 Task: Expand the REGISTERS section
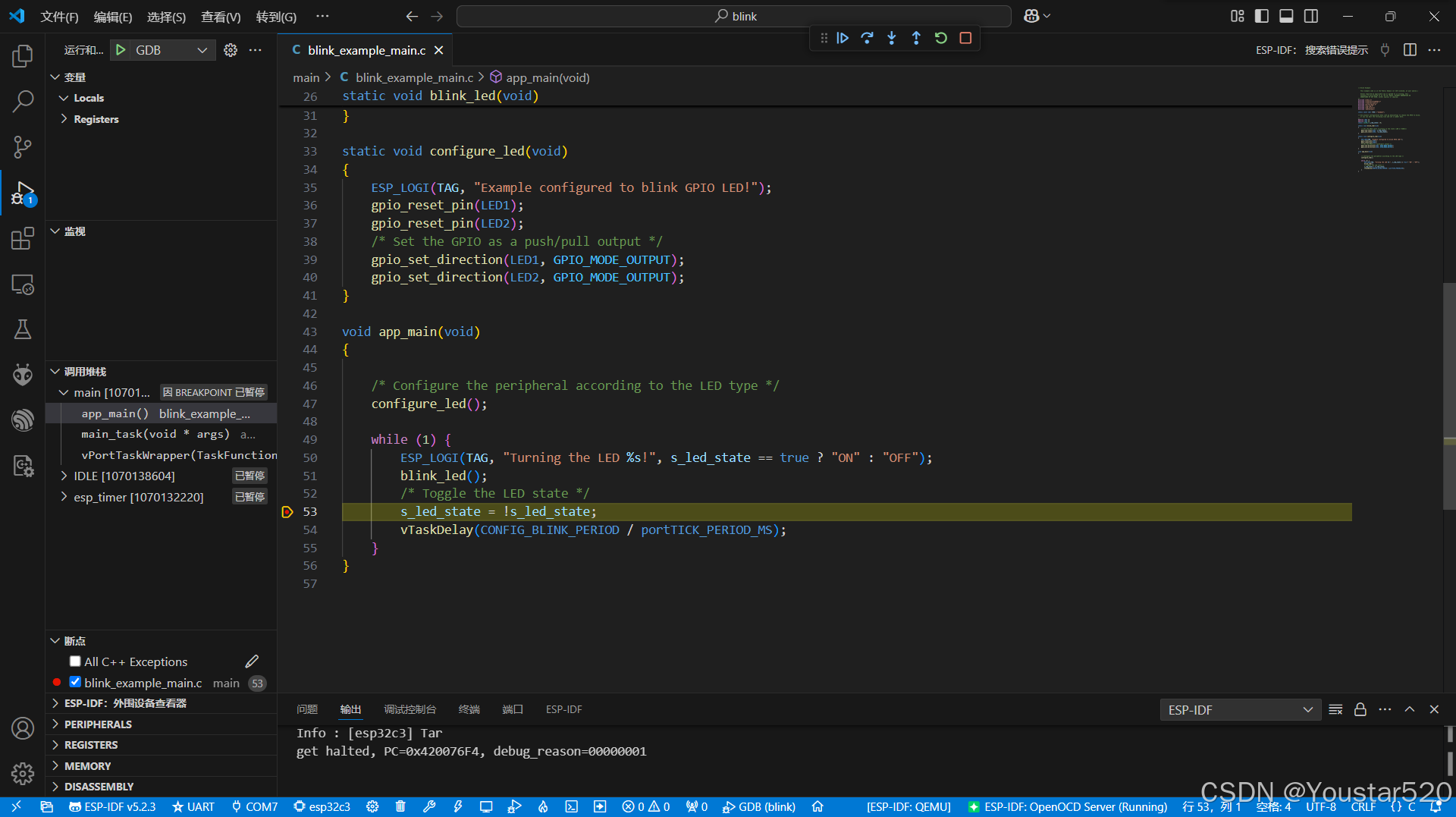pos(162,745)
